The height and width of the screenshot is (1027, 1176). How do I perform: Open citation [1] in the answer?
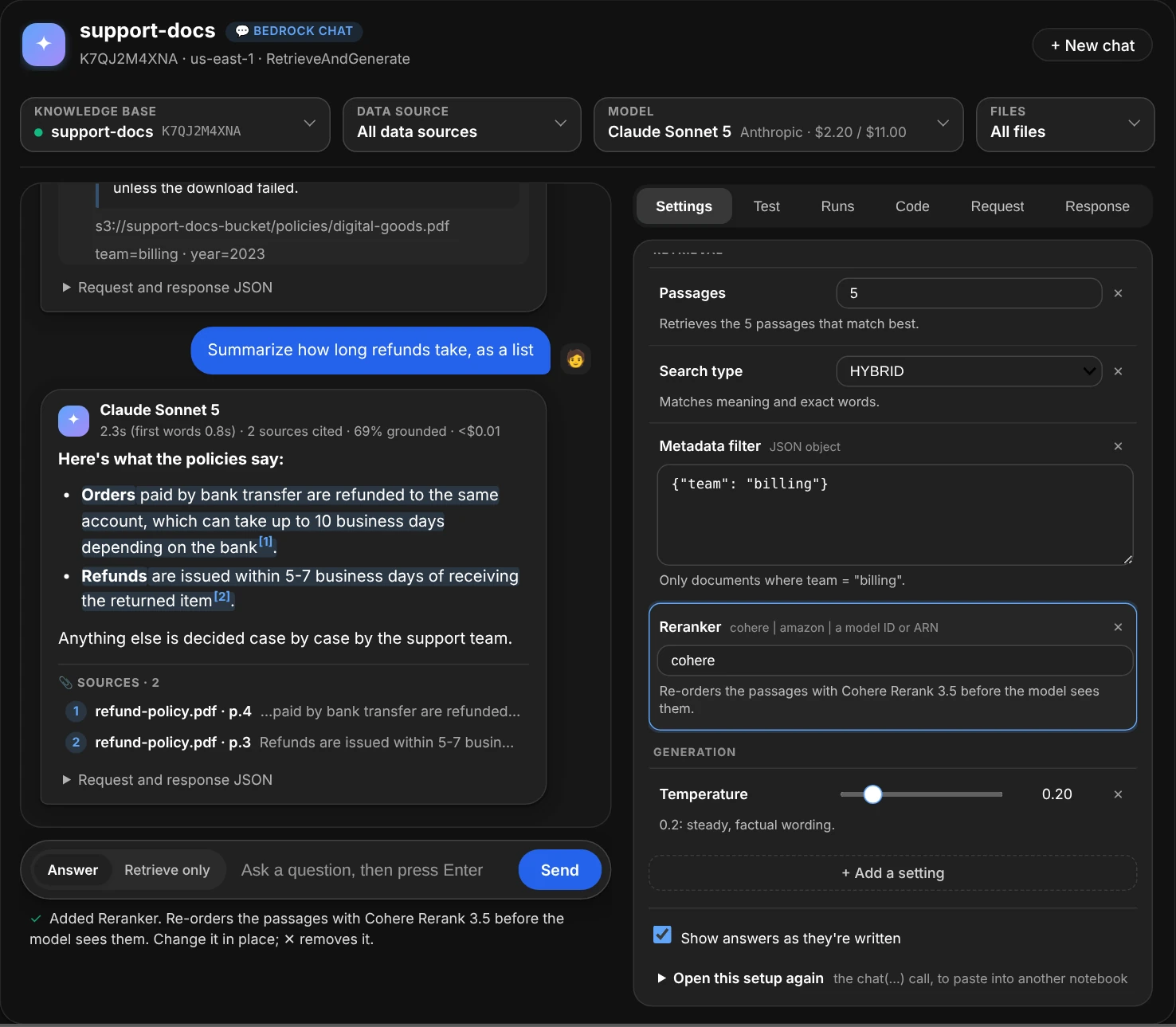click(x=265, y=542)
